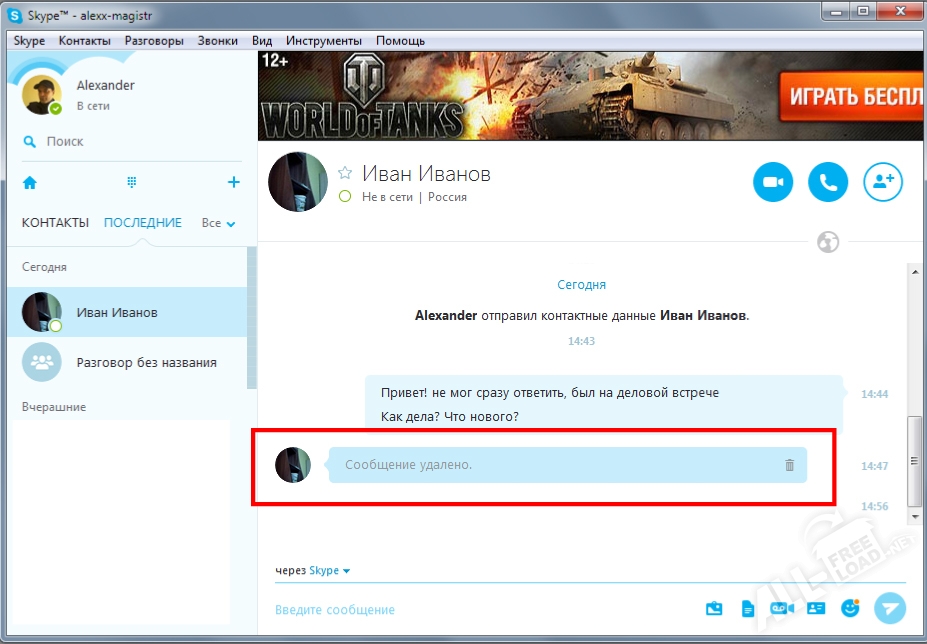Start a voice call with Иван Иванов

click(x=828, y=182)
